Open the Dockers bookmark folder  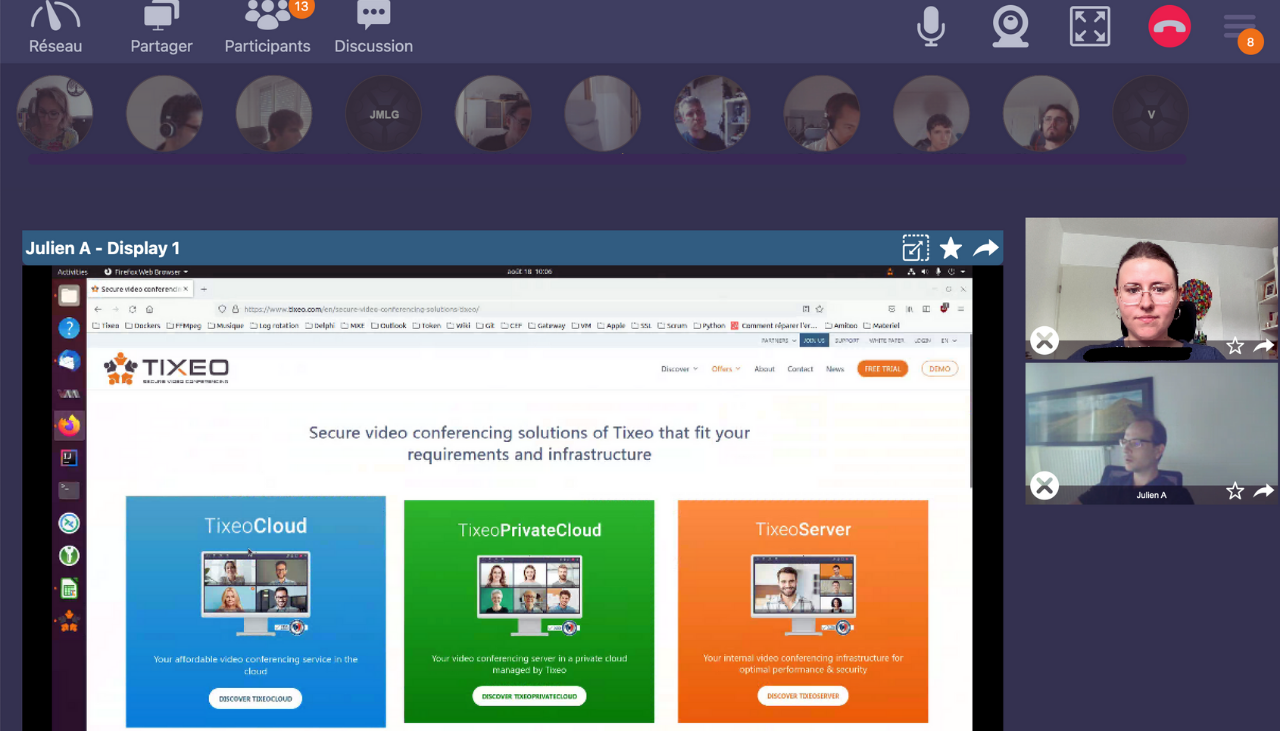tap(142, 326)
